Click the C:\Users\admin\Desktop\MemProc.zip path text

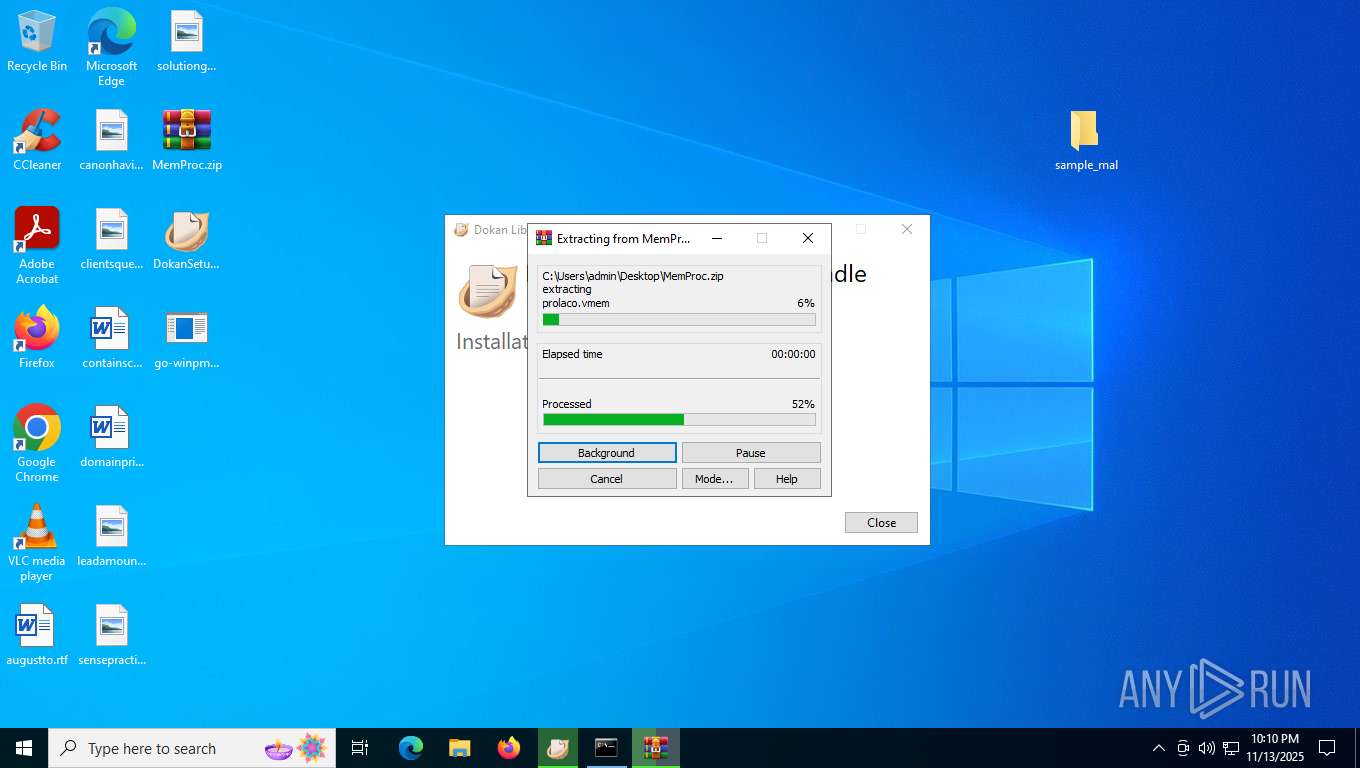tap(633, 276)
